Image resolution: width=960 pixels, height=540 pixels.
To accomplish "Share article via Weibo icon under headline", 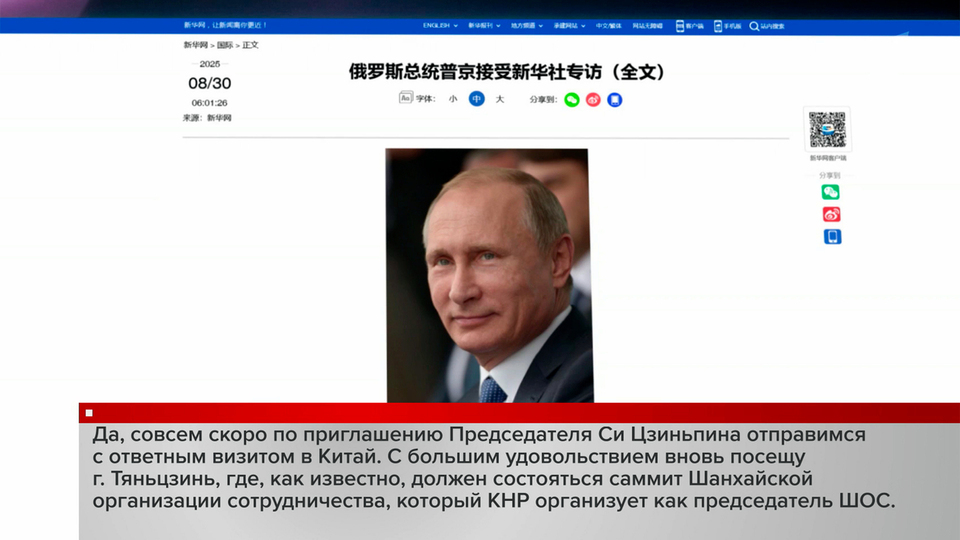I will [x=593, y=99].
